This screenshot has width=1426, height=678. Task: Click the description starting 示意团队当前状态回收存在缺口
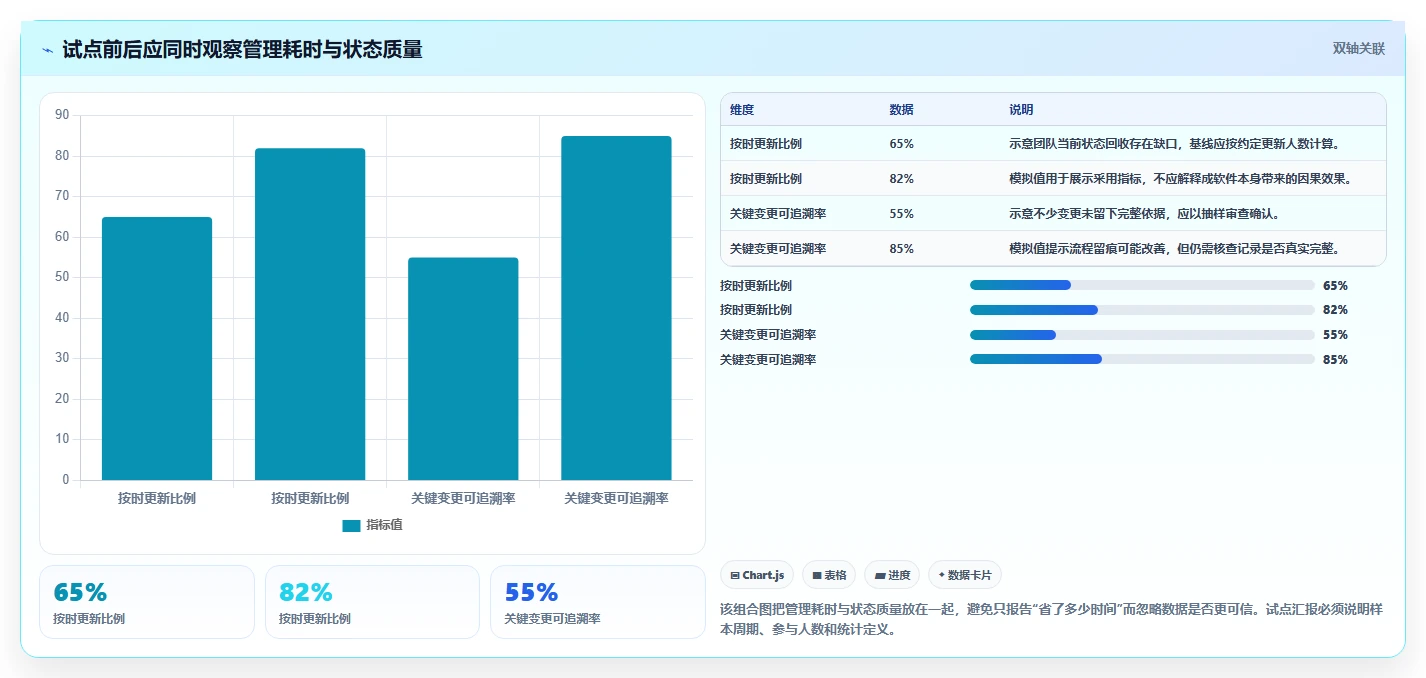tap(1174, 144)
